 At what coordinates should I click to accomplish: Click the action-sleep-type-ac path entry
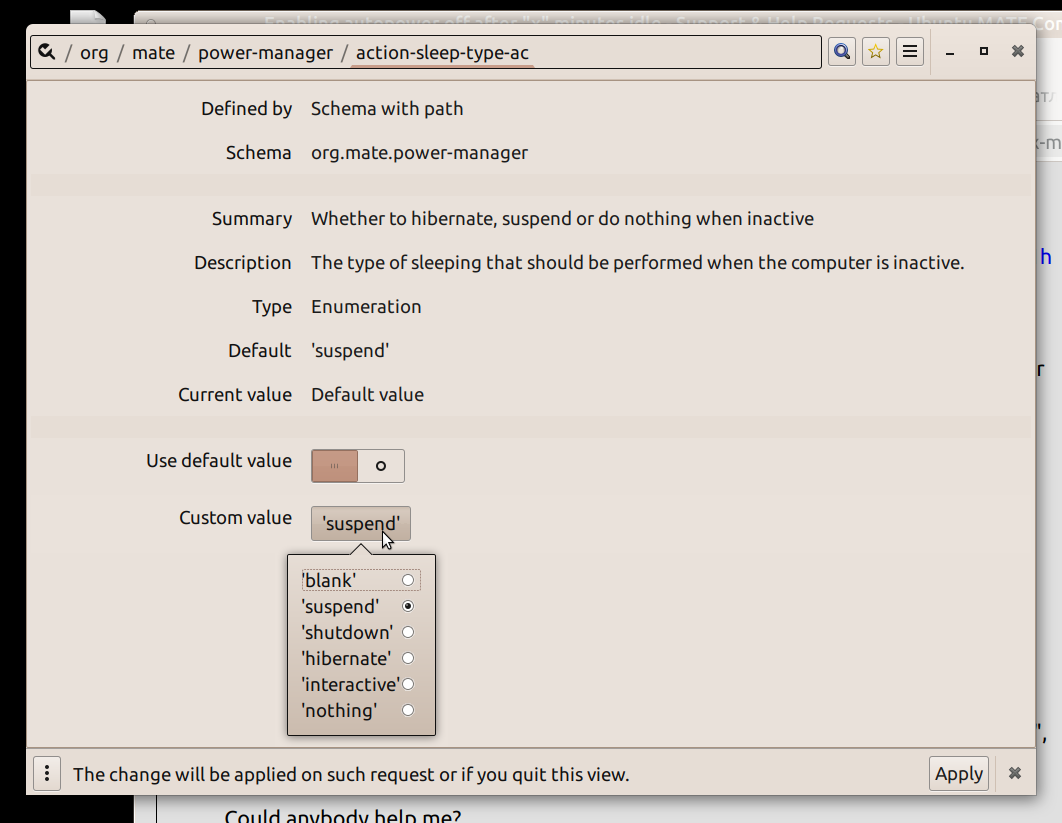click(442, 53)
